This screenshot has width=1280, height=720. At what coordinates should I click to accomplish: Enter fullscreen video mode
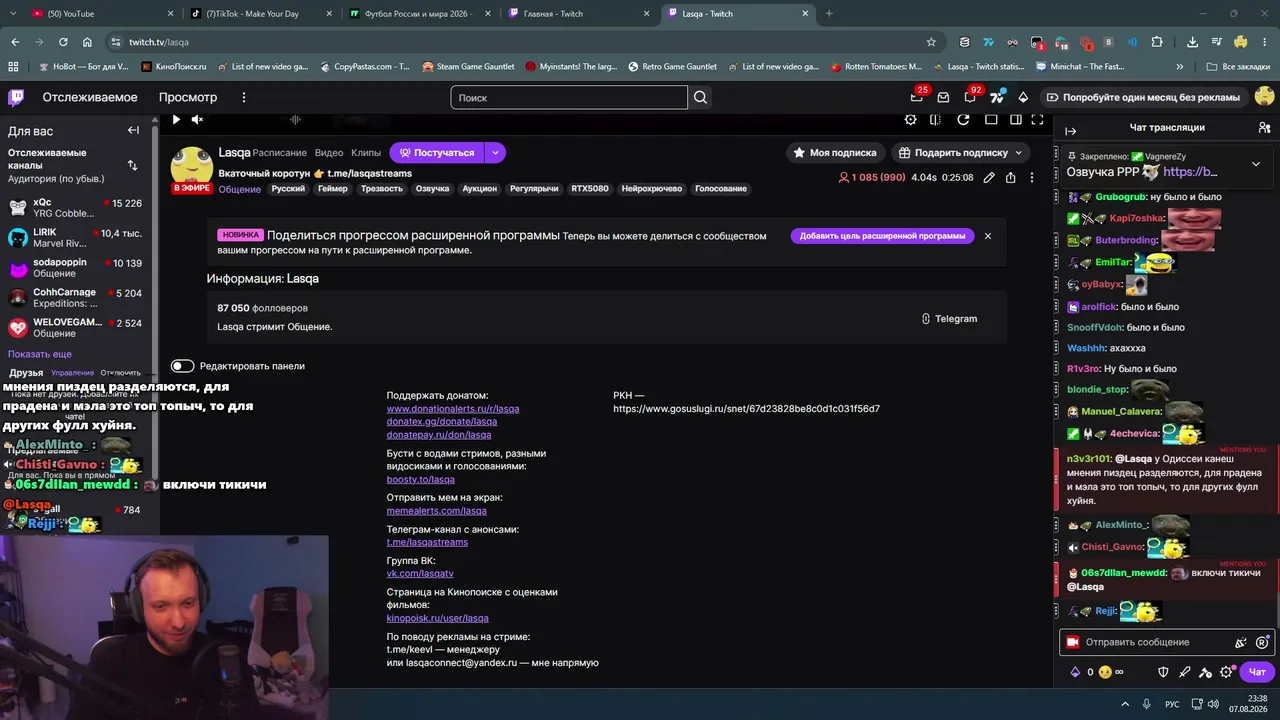(x=1037, y=120)
